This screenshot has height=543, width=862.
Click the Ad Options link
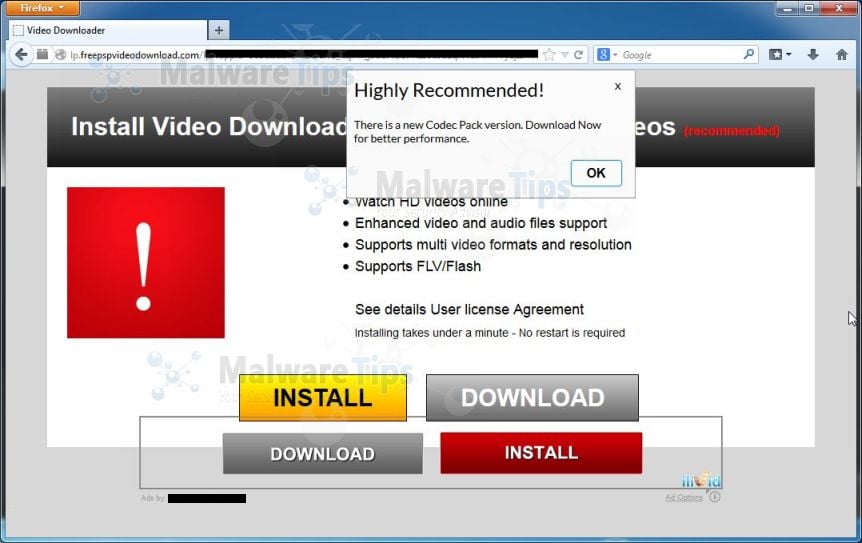684,497
